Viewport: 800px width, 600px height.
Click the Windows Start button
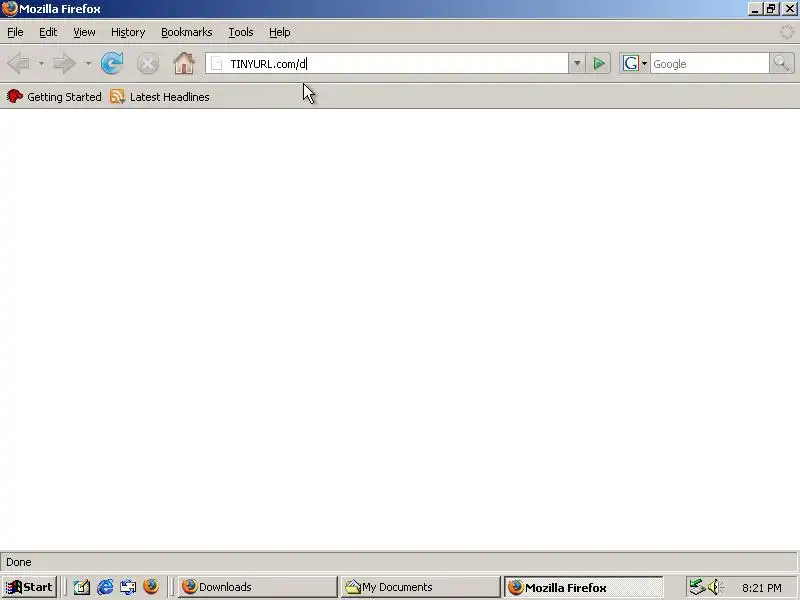(x=30, y=587)
